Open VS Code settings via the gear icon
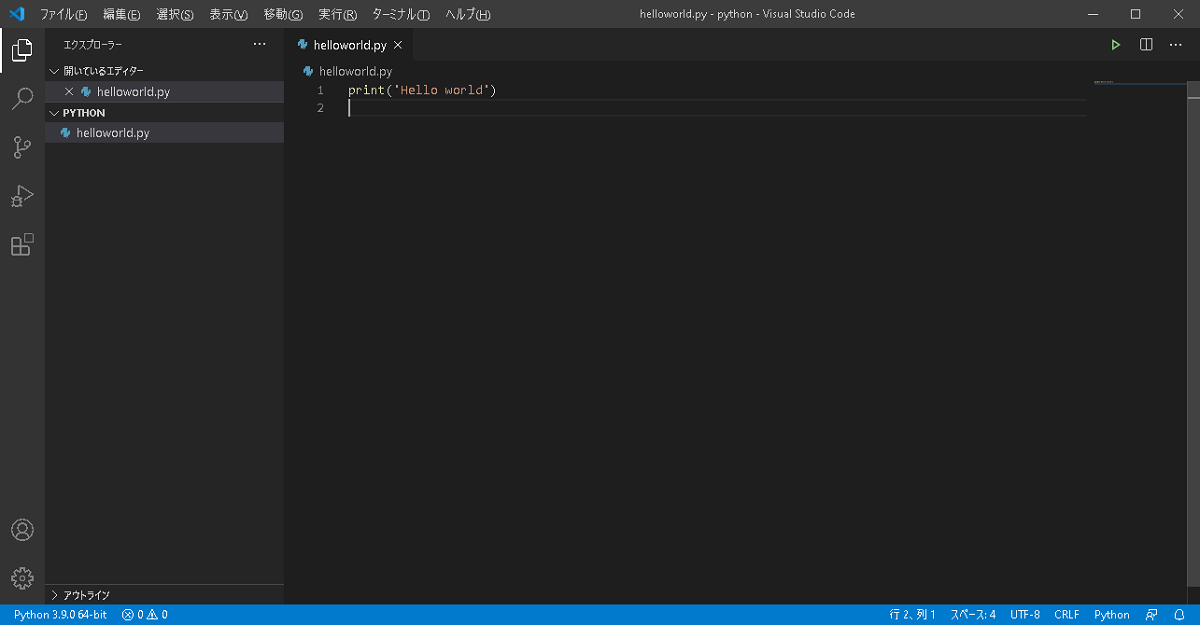Image resolution: width=1200 pixels, height=625 pixels. (x=22, y=577)
